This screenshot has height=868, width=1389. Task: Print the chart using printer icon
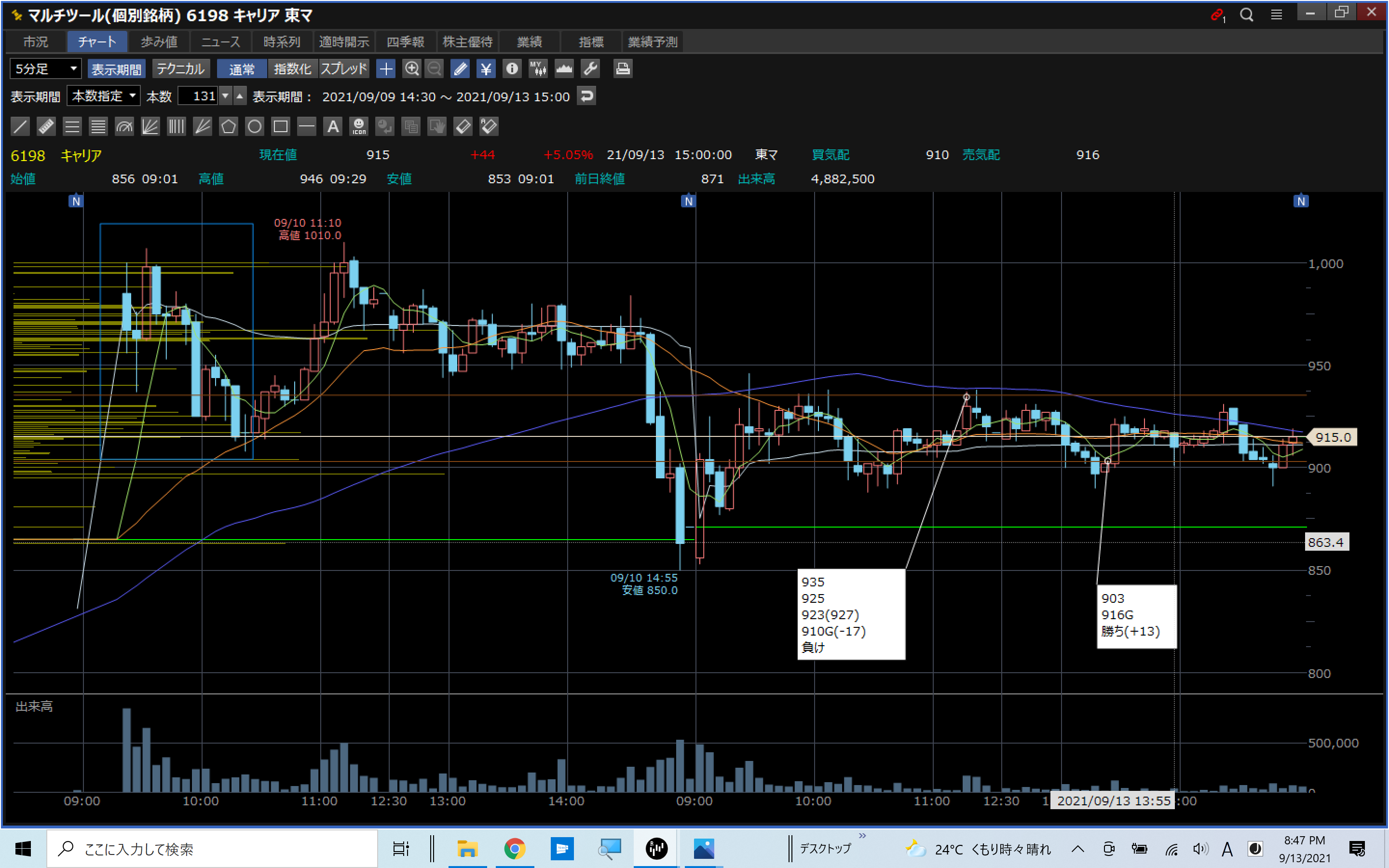click(x=623, y=69)
